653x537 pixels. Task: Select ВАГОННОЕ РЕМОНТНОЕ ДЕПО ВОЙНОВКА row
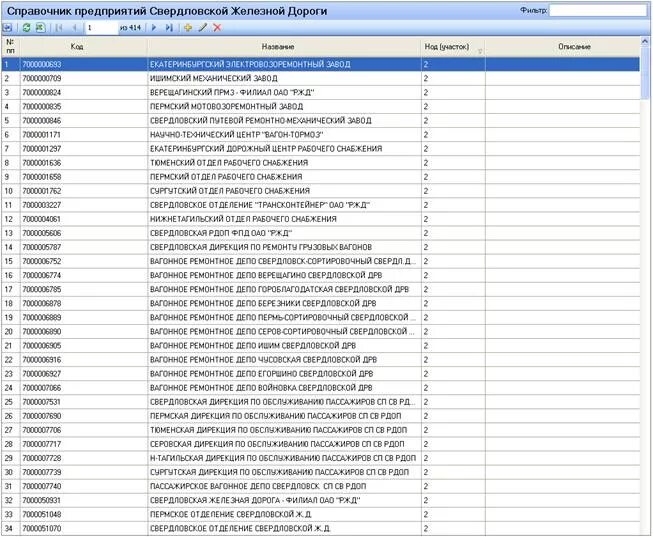[321, 387]
